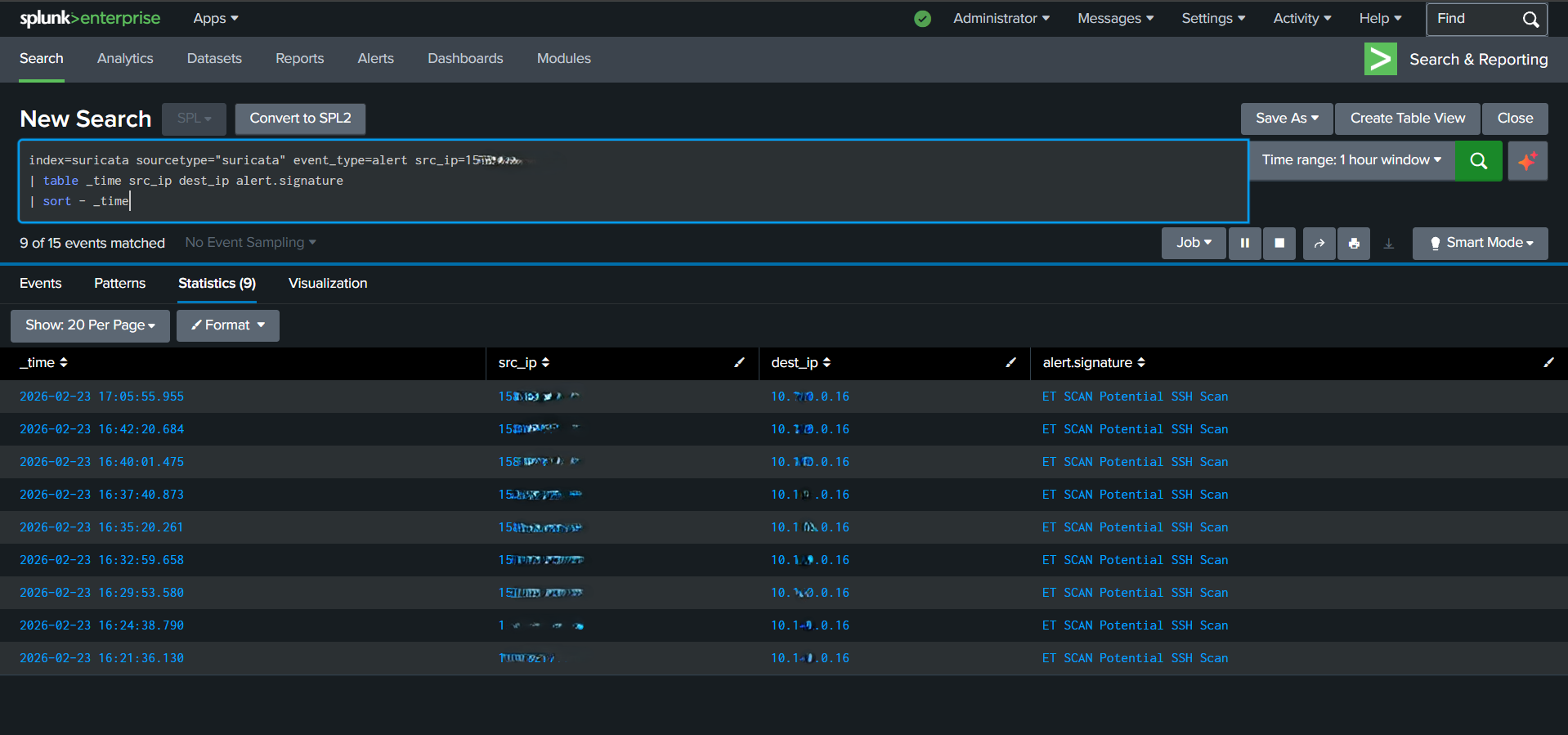The width and height of the screenshot is (1568, 735).
Task: Print the search results
Action: pyautogui.click(x=1354, y=243)
